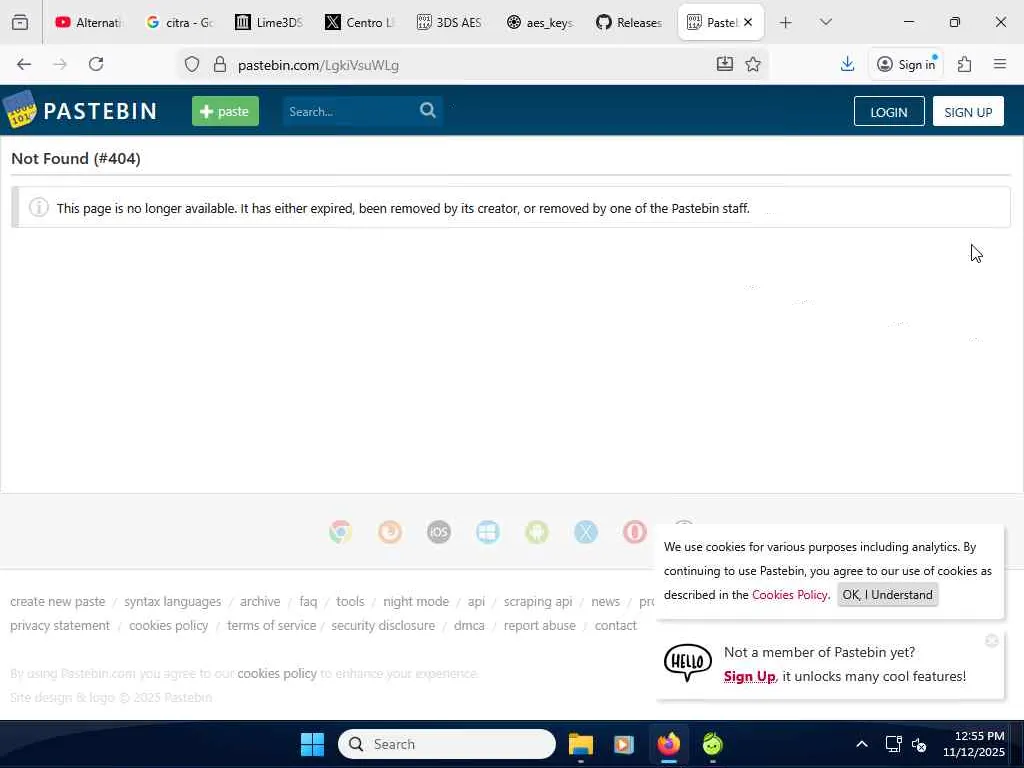Click the shield tracking protection icon

(x=192, y=65)
